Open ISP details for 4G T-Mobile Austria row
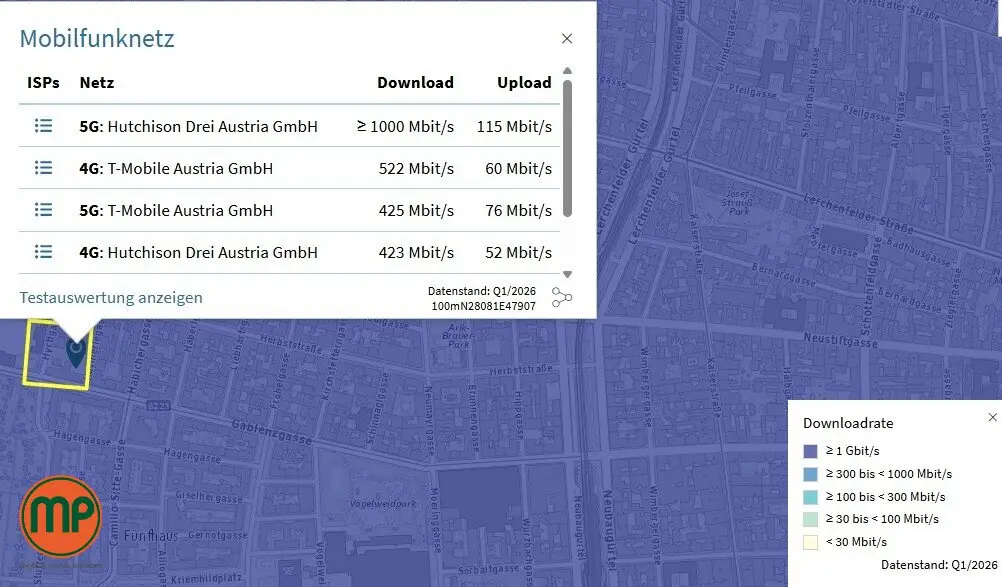1002x587 pixels. tap(43, 168)
